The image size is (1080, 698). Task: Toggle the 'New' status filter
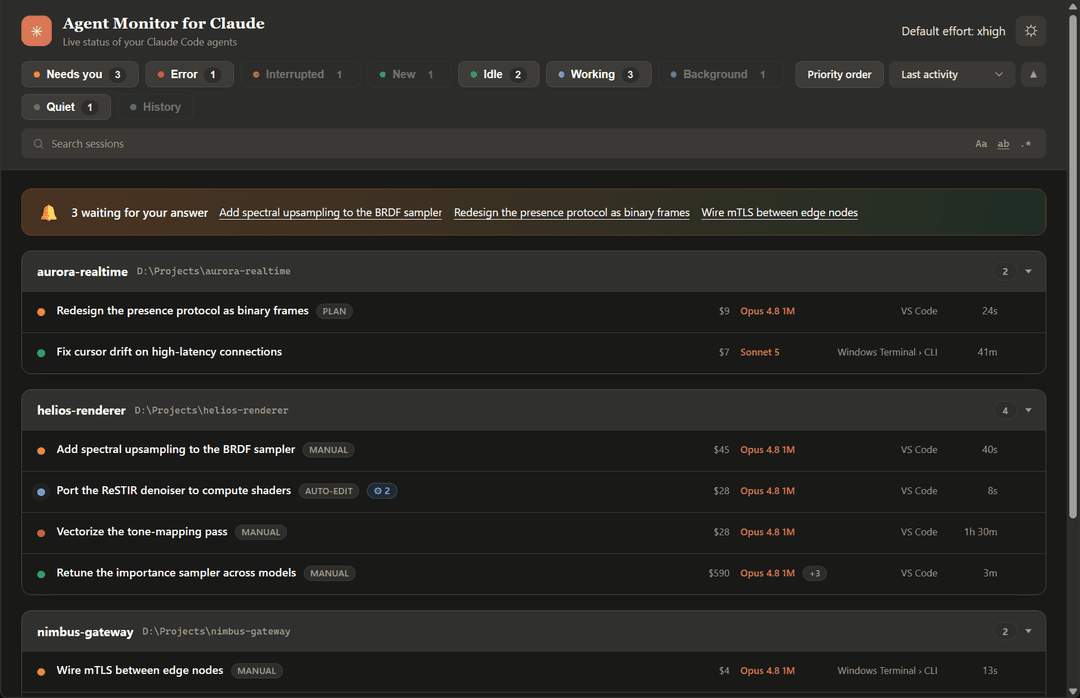408,74
